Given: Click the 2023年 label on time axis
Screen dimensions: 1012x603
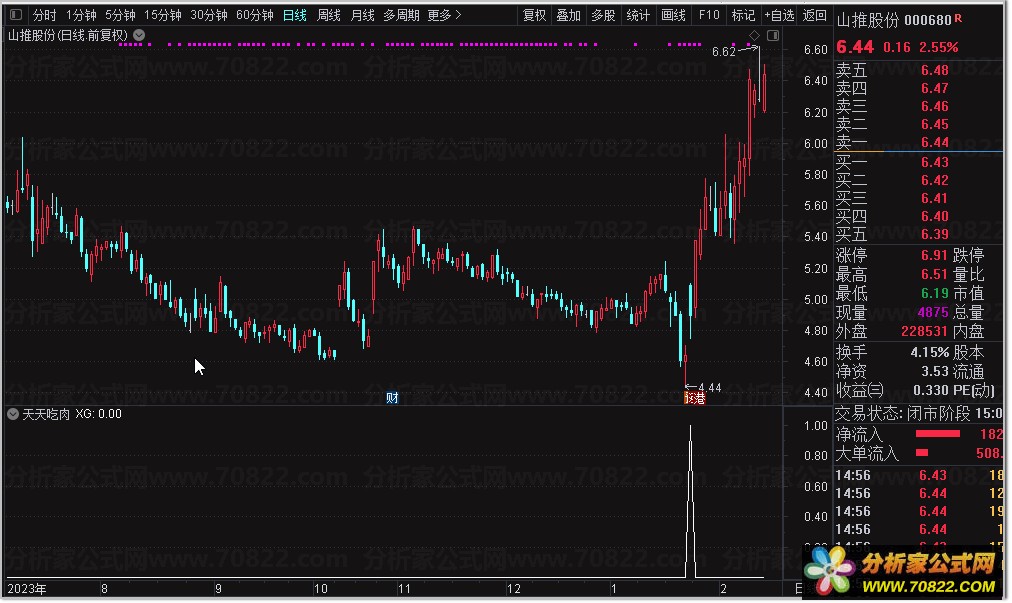Looking at the screenshot, I should [x=26, y=589].
